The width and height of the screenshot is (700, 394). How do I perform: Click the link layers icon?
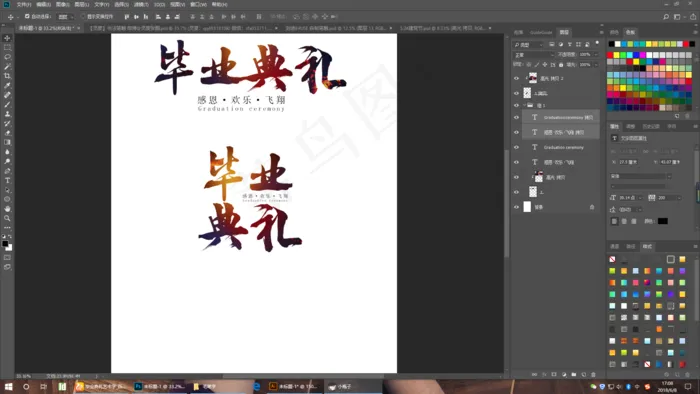point(534,374)
